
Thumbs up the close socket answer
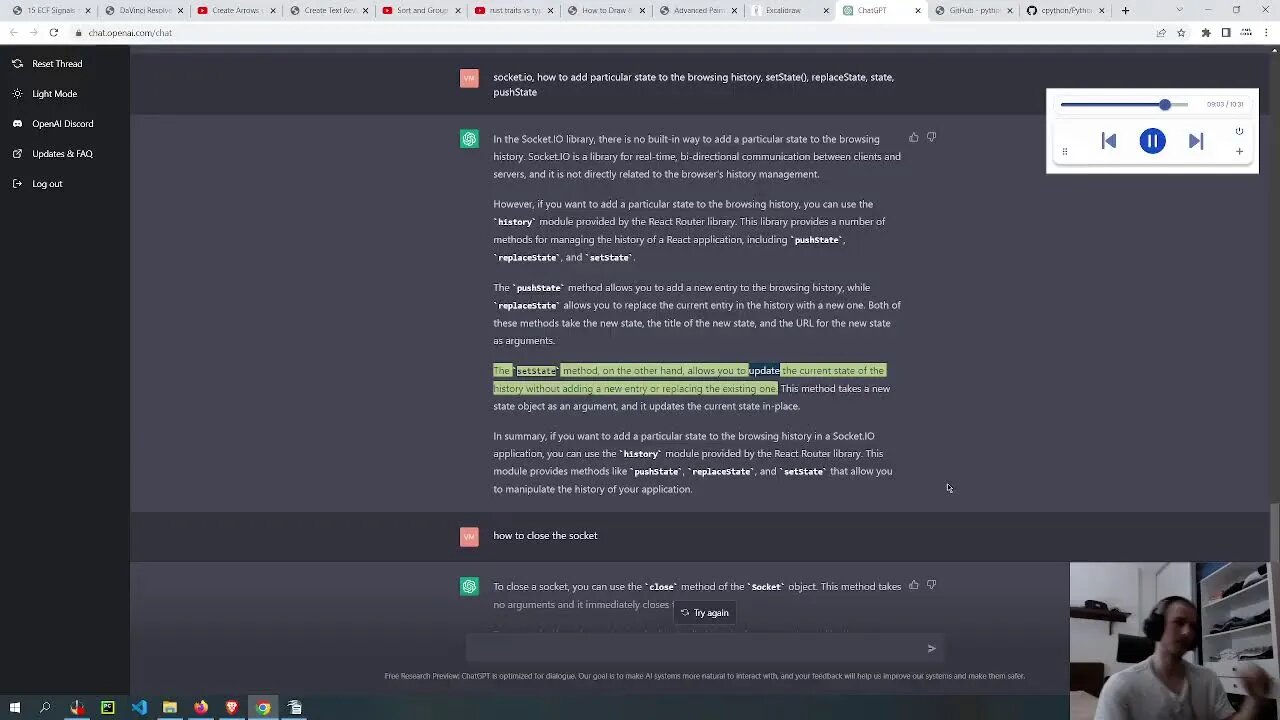pyautogui.click(x=914, y=585)
